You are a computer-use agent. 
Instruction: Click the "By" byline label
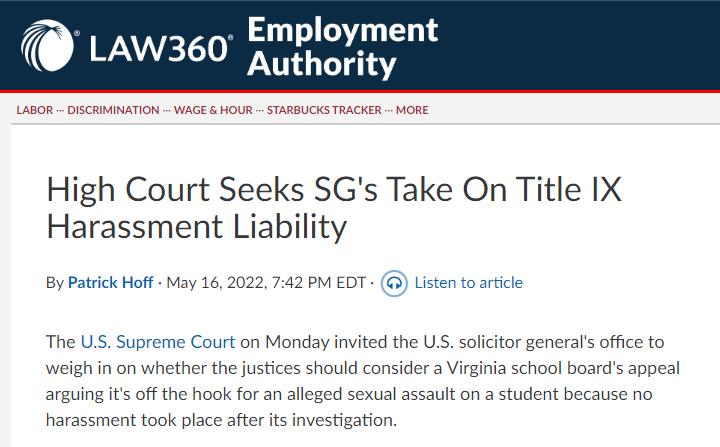pyautogui.click(x=55, y=283)
